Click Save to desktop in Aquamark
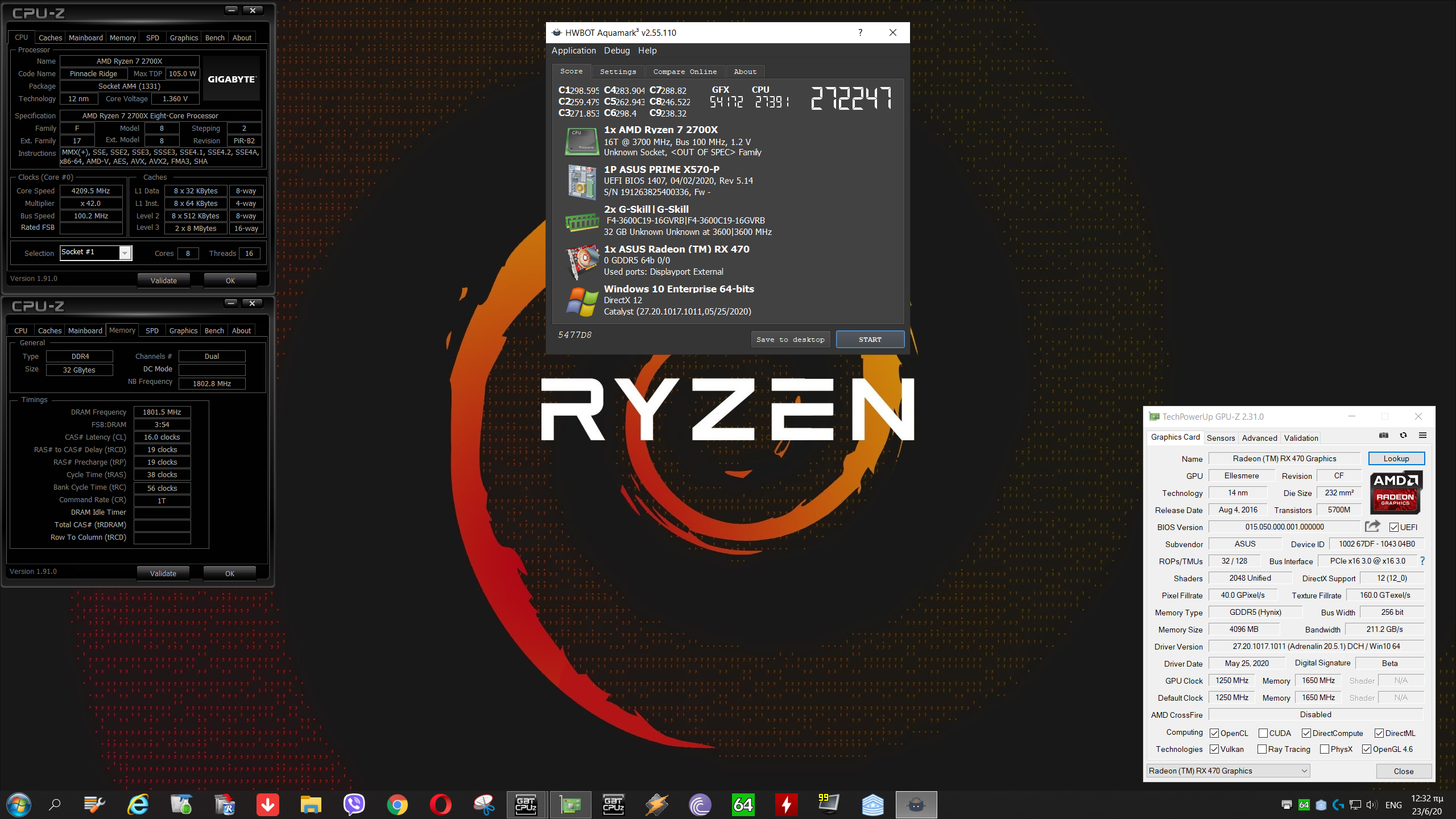 coord(790,340)
